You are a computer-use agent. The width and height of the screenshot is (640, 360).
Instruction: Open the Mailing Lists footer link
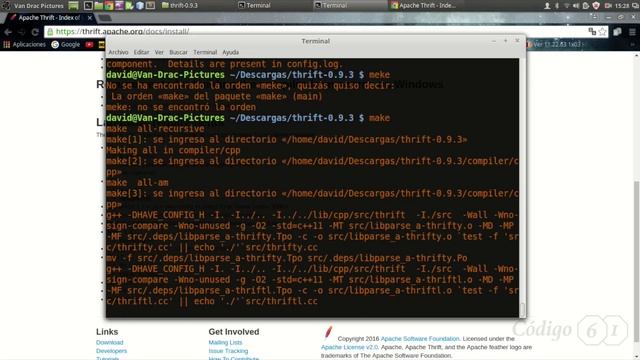pos(225,342)
